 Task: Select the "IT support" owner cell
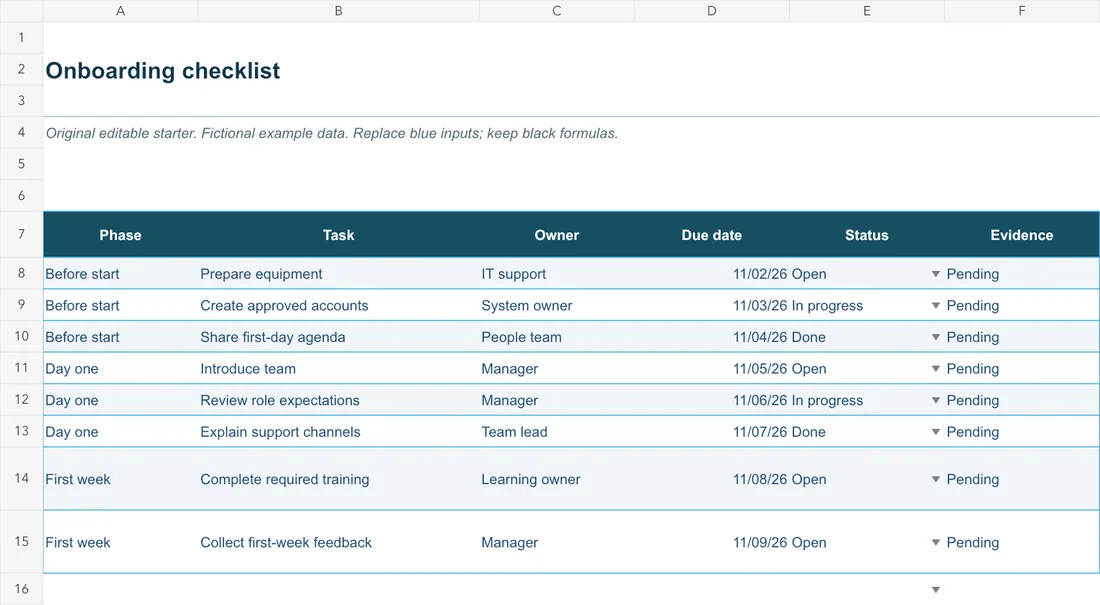556,274
